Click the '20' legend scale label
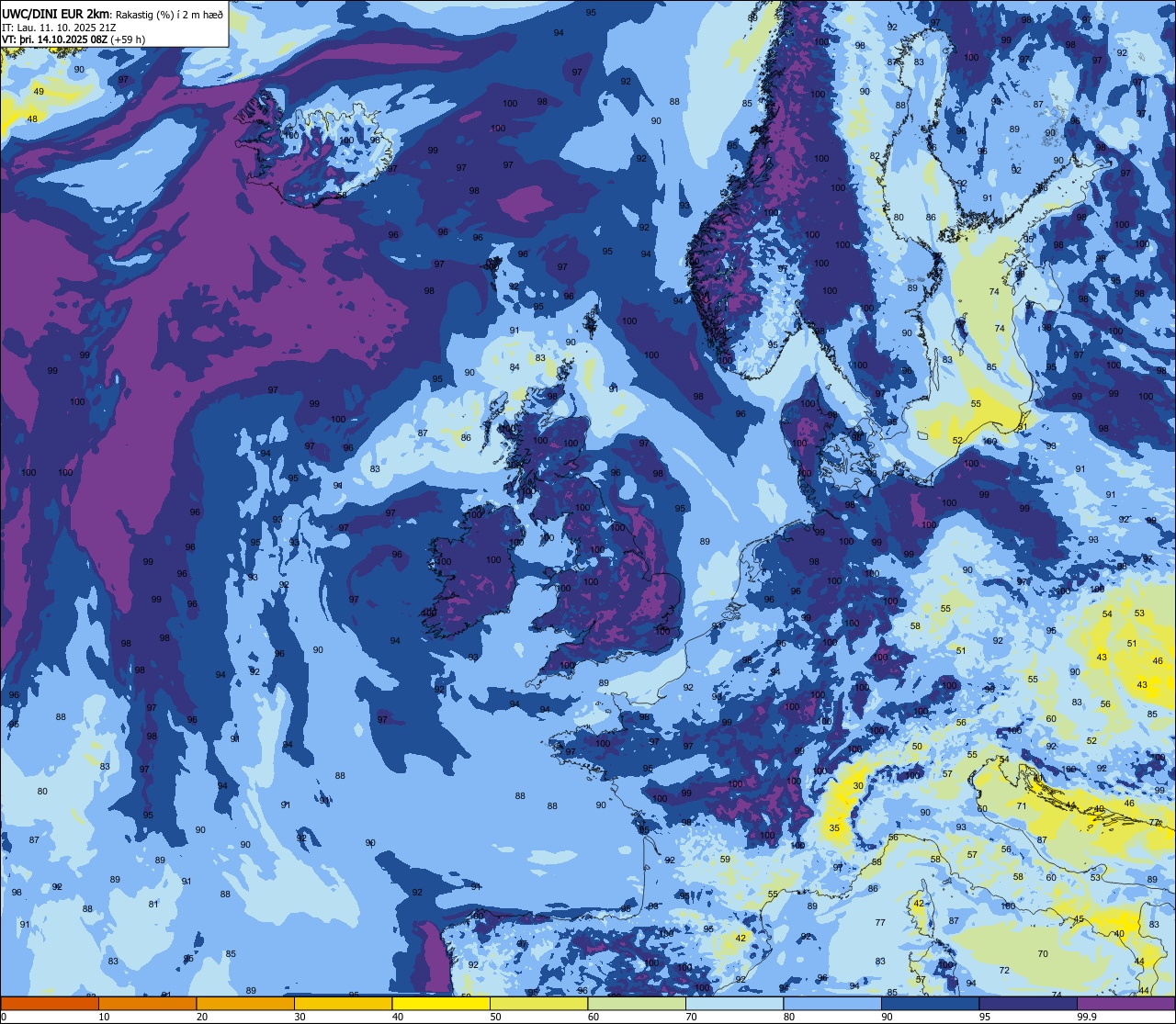1176x1024 pixels. (x=202, y=1017)
